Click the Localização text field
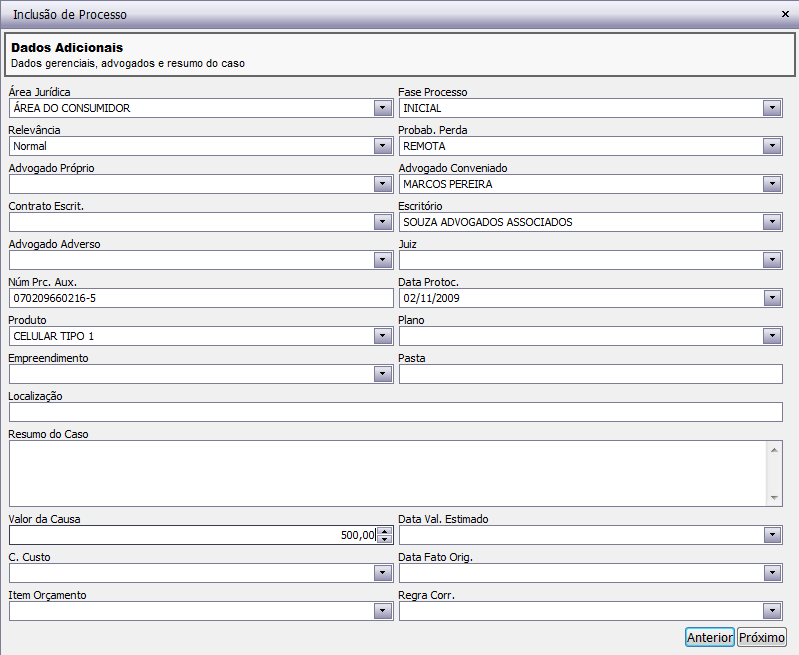This screenshot has width=799, height=655. (x=395, y=412)
